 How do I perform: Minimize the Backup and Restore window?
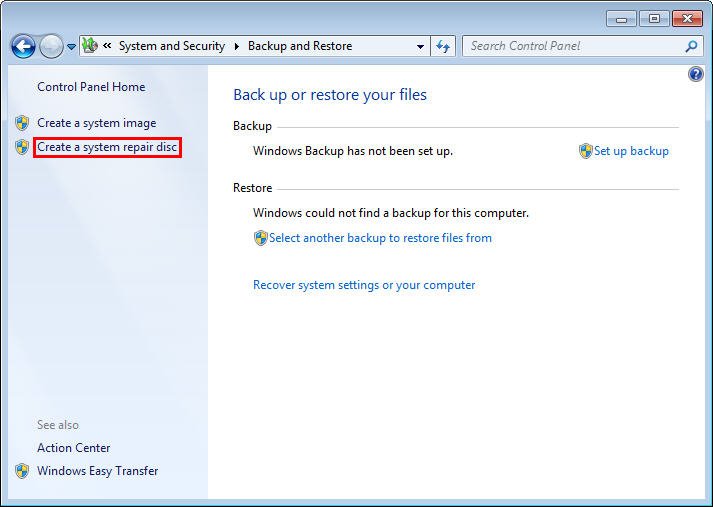click(x=621, y=19)
